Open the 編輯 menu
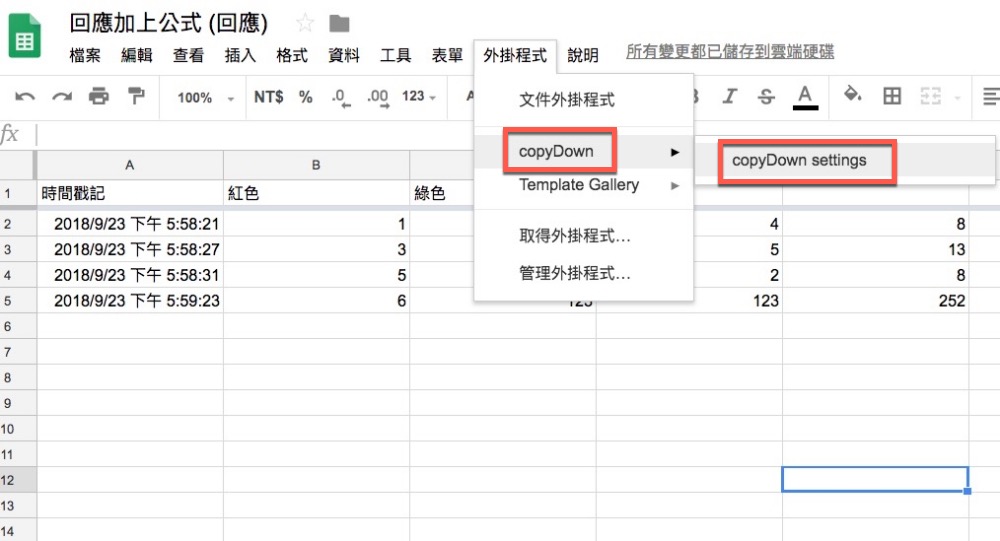 [x=136, y=56]
